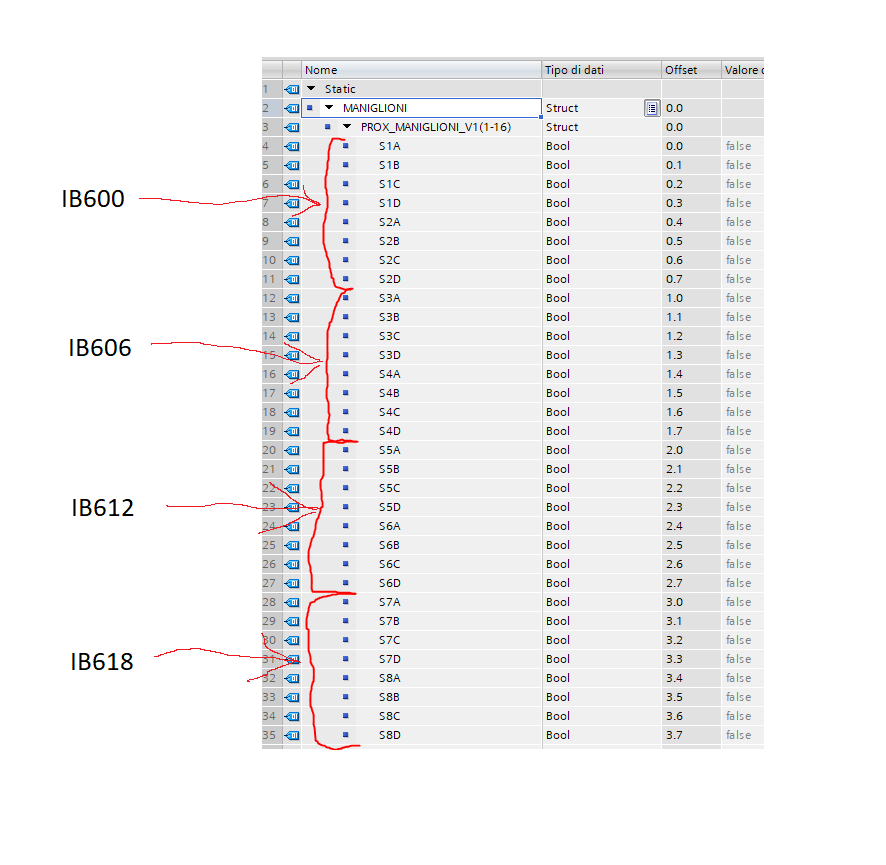Collapse the MANIGLIONI struct

329,107
